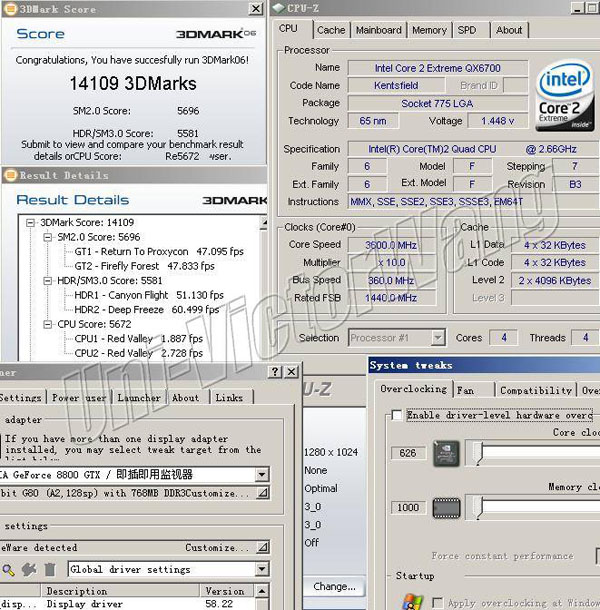Screen dimensions: 600x610
Task: Click Result Details scrollbar up arrow
Action: pos(263,223)
